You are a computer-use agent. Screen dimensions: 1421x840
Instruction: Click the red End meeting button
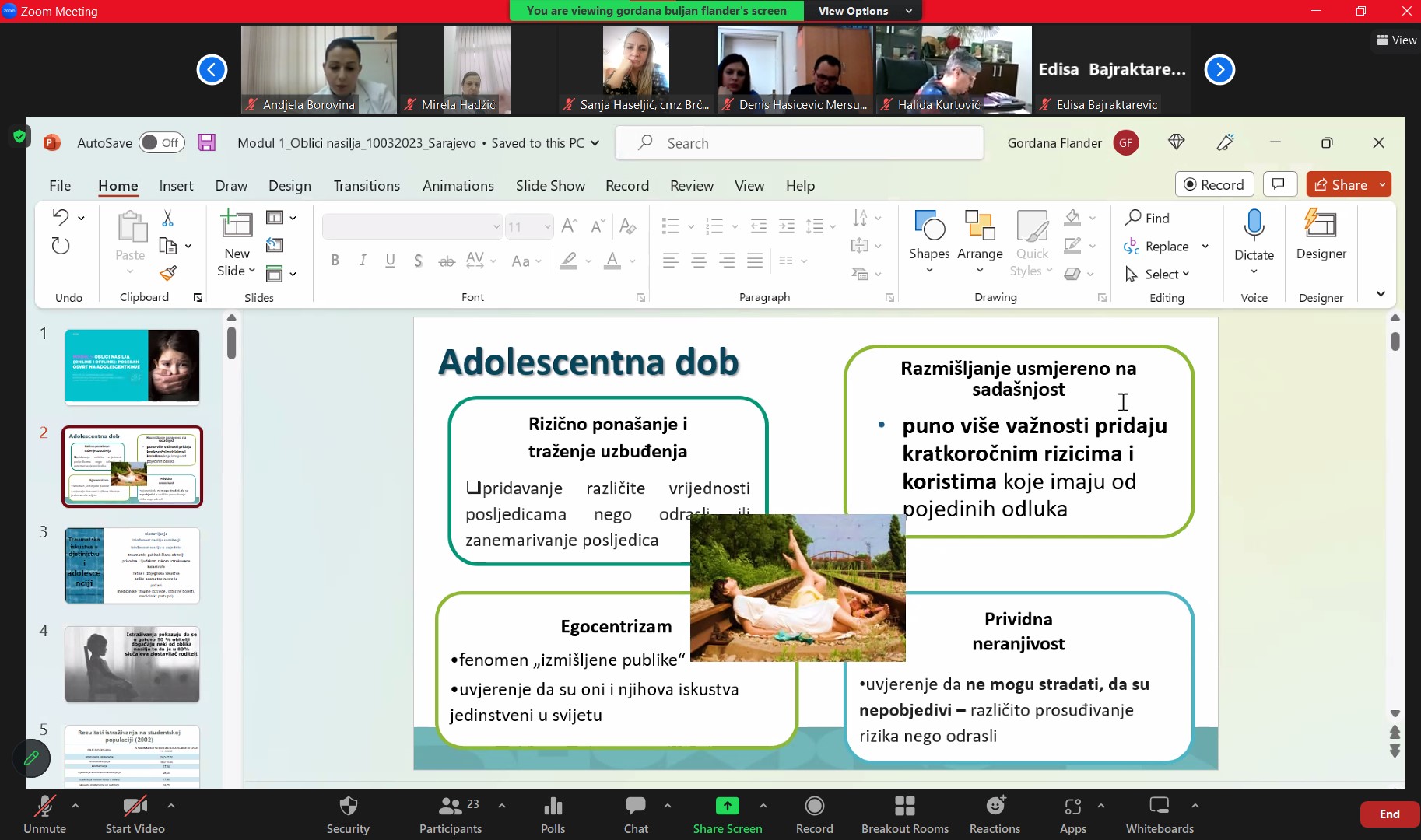1389,814
